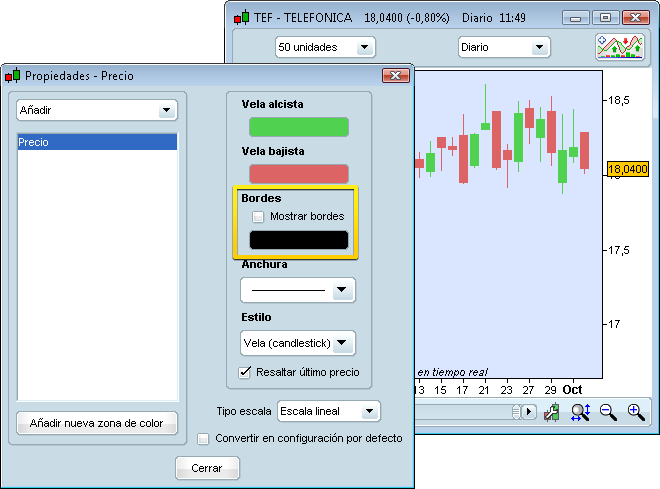
Task: Open the Escala lineal scale type dropdown
Action: 329,411
